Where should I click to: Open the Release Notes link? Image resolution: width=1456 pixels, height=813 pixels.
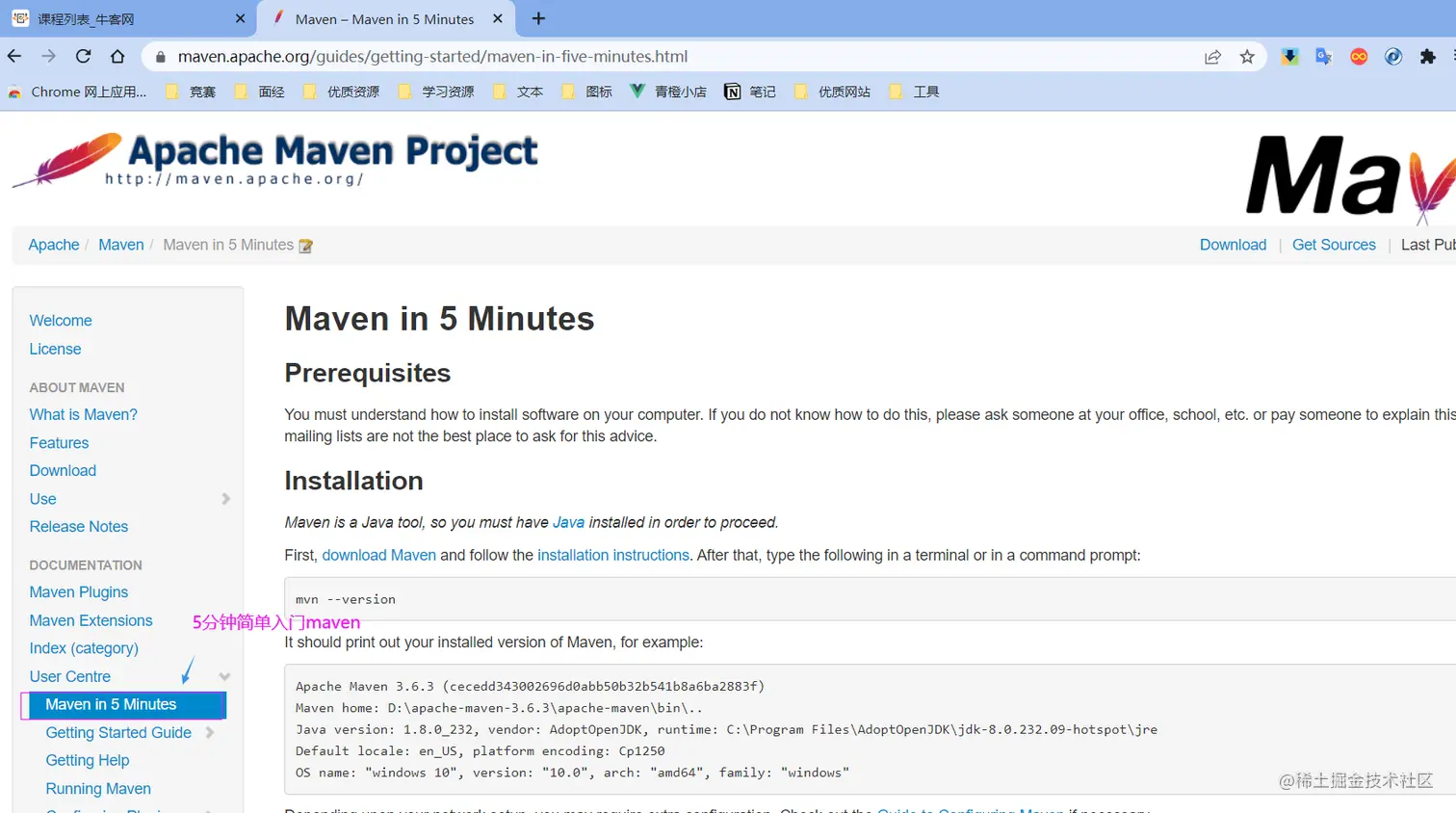pos(78,527)
